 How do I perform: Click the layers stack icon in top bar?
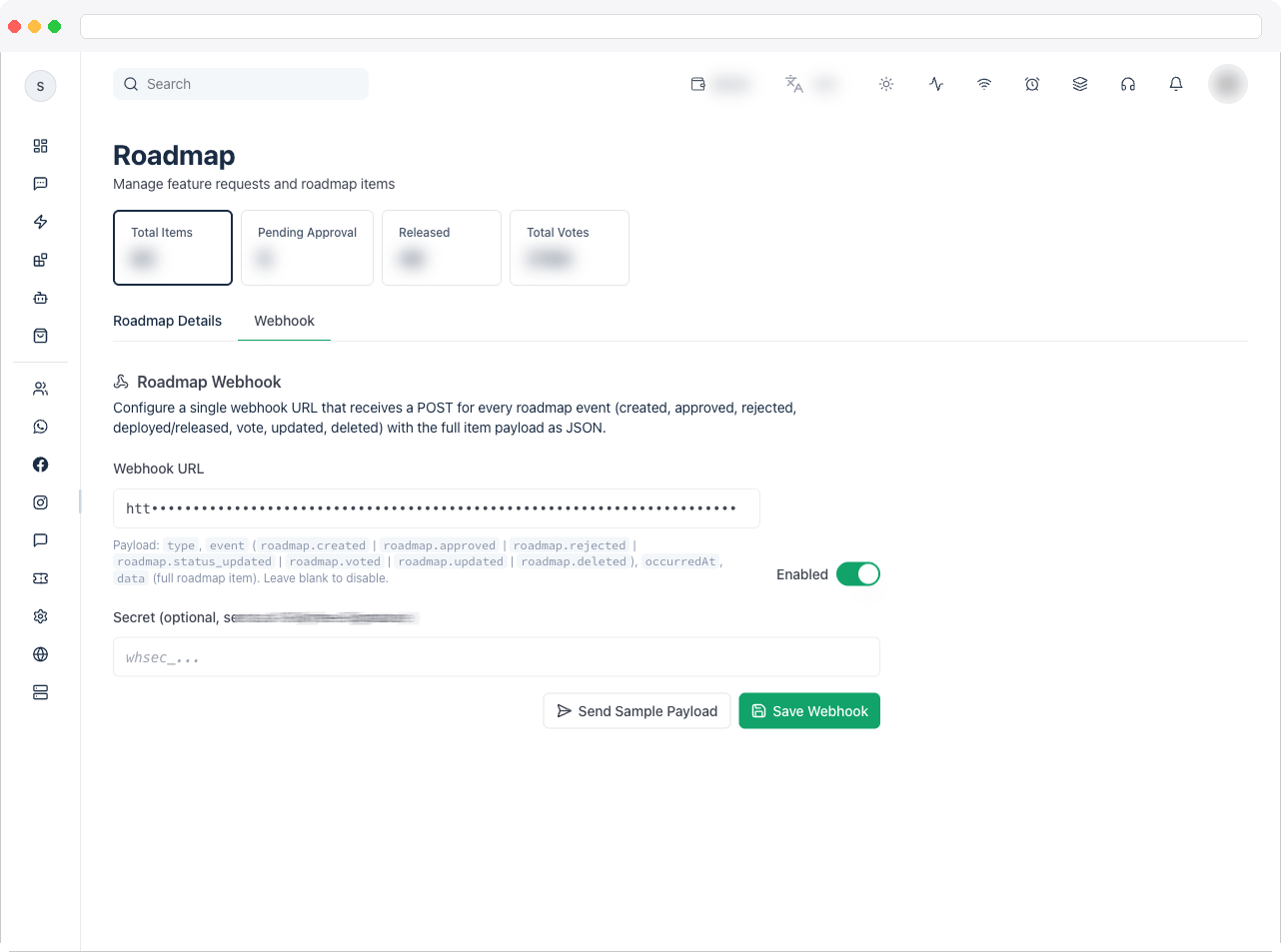1080,84
